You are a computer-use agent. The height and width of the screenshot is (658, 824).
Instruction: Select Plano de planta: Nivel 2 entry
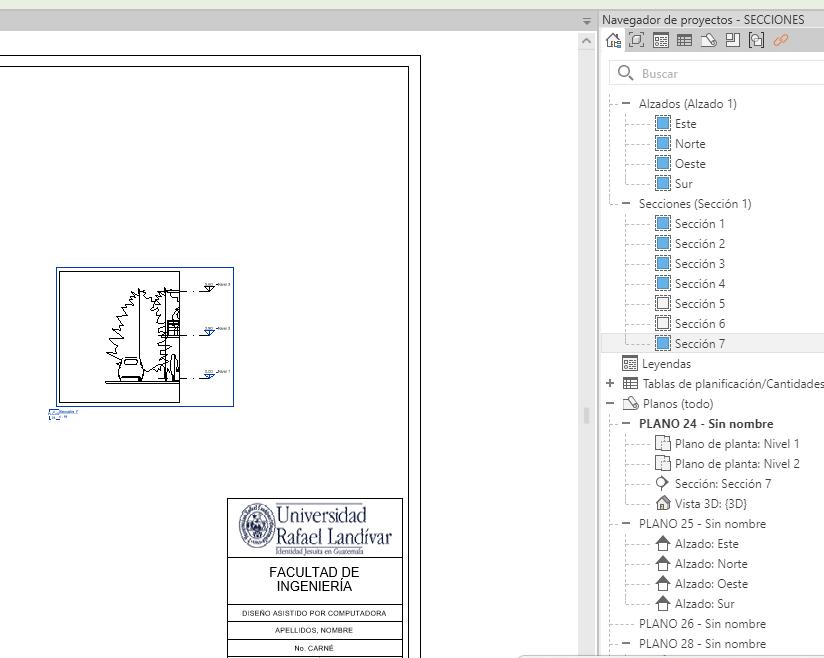tap(737, 464)
